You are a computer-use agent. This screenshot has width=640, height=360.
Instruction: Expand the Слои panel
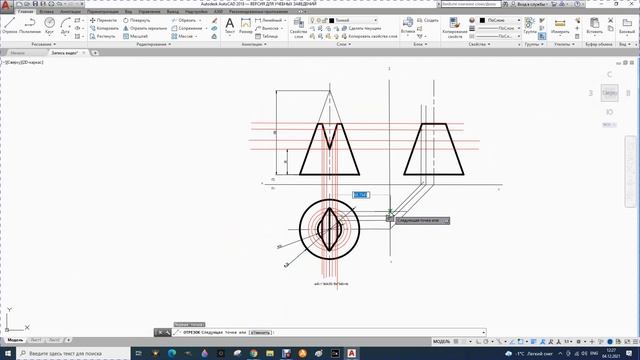coord(344,44)
